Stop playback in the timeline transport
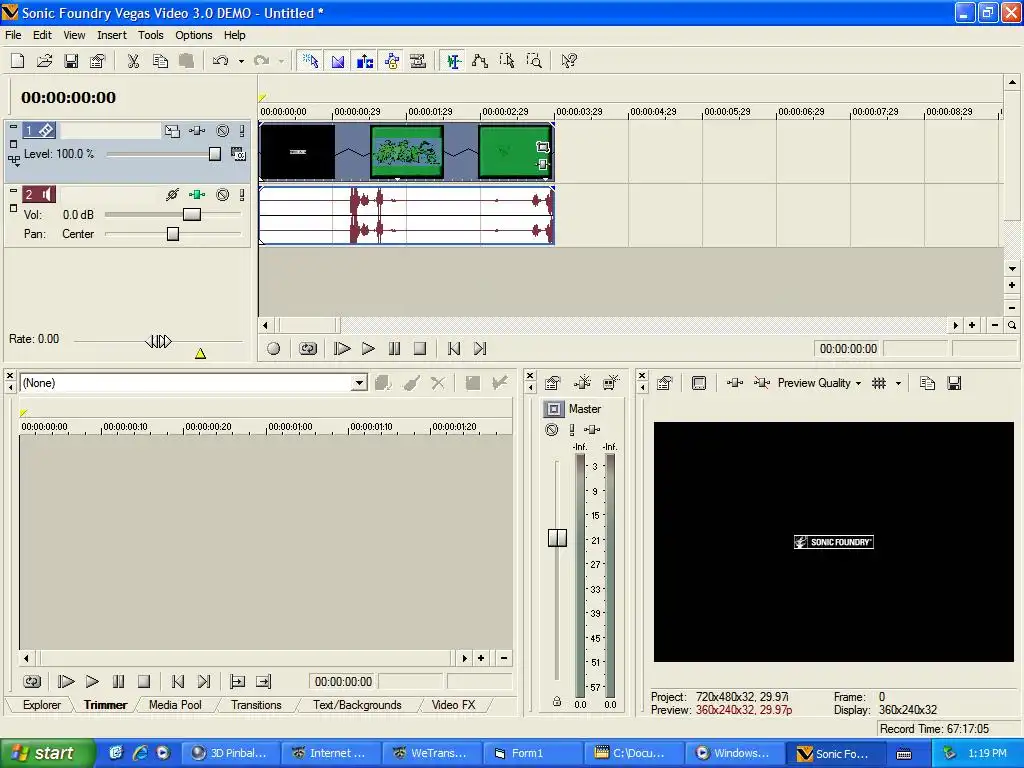This screenshot has height=768, width=1024. [x=420, y=349]
